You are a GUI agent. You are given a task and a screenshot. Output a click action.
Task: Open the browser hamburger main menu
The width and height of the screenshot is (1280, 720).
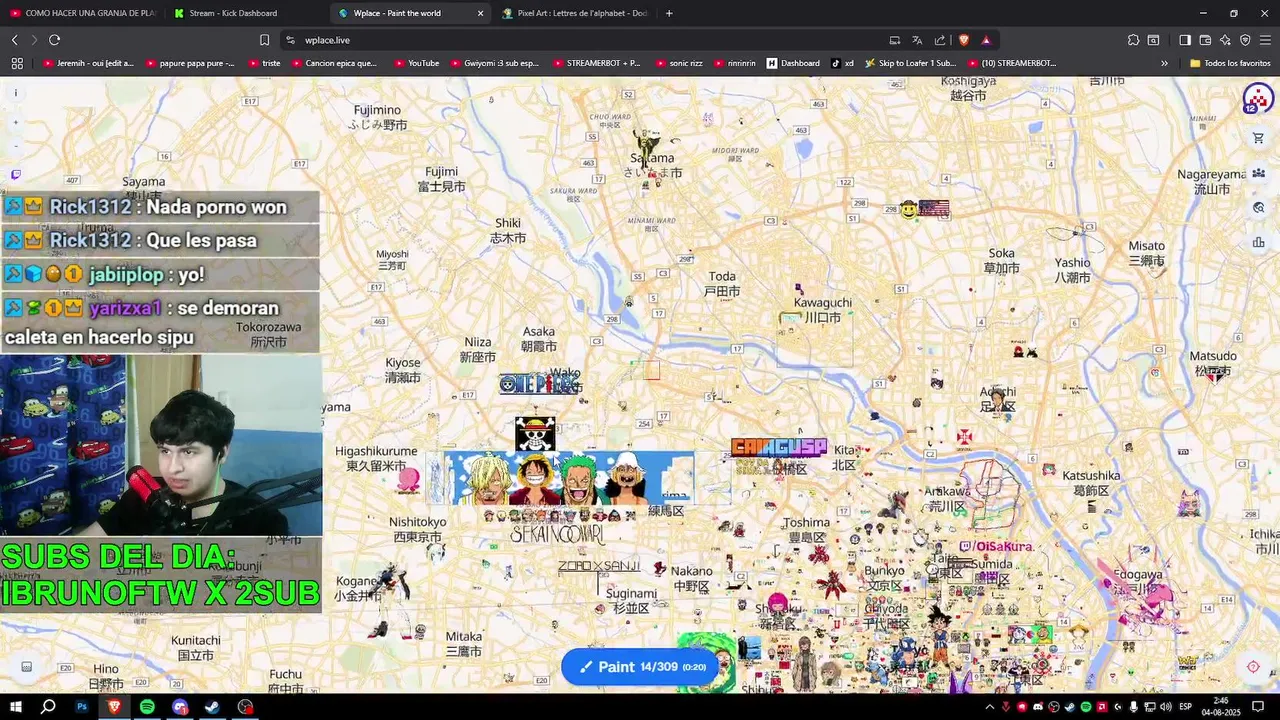coord(1265,40)
